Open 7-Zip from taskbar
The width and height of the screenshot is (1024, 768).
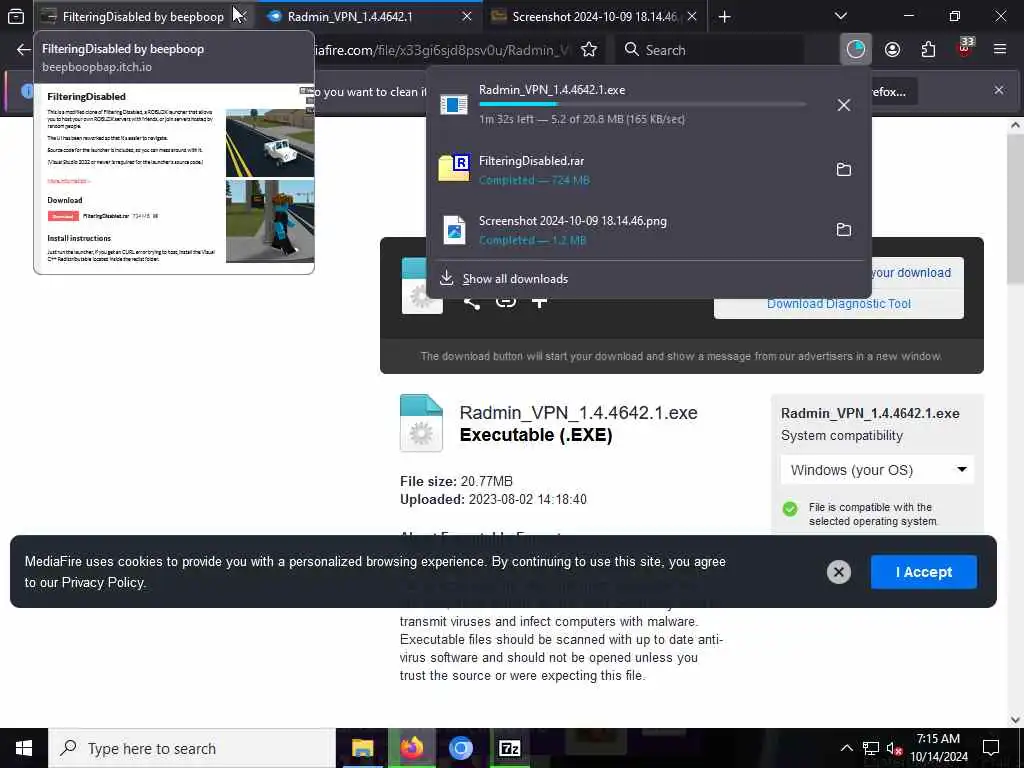(x=509, y=748)
